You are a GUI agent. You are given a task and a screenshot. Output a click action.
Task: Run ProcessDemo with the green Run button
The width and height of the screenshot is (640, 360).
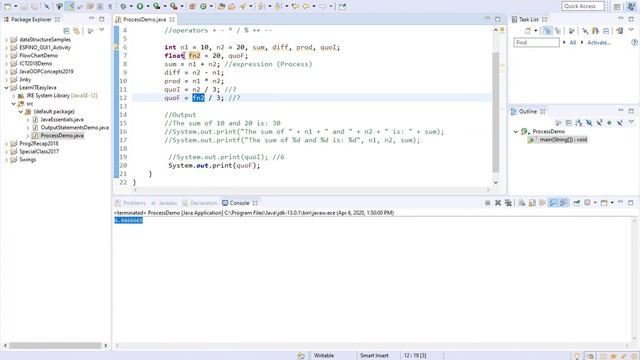pos(140,6)
